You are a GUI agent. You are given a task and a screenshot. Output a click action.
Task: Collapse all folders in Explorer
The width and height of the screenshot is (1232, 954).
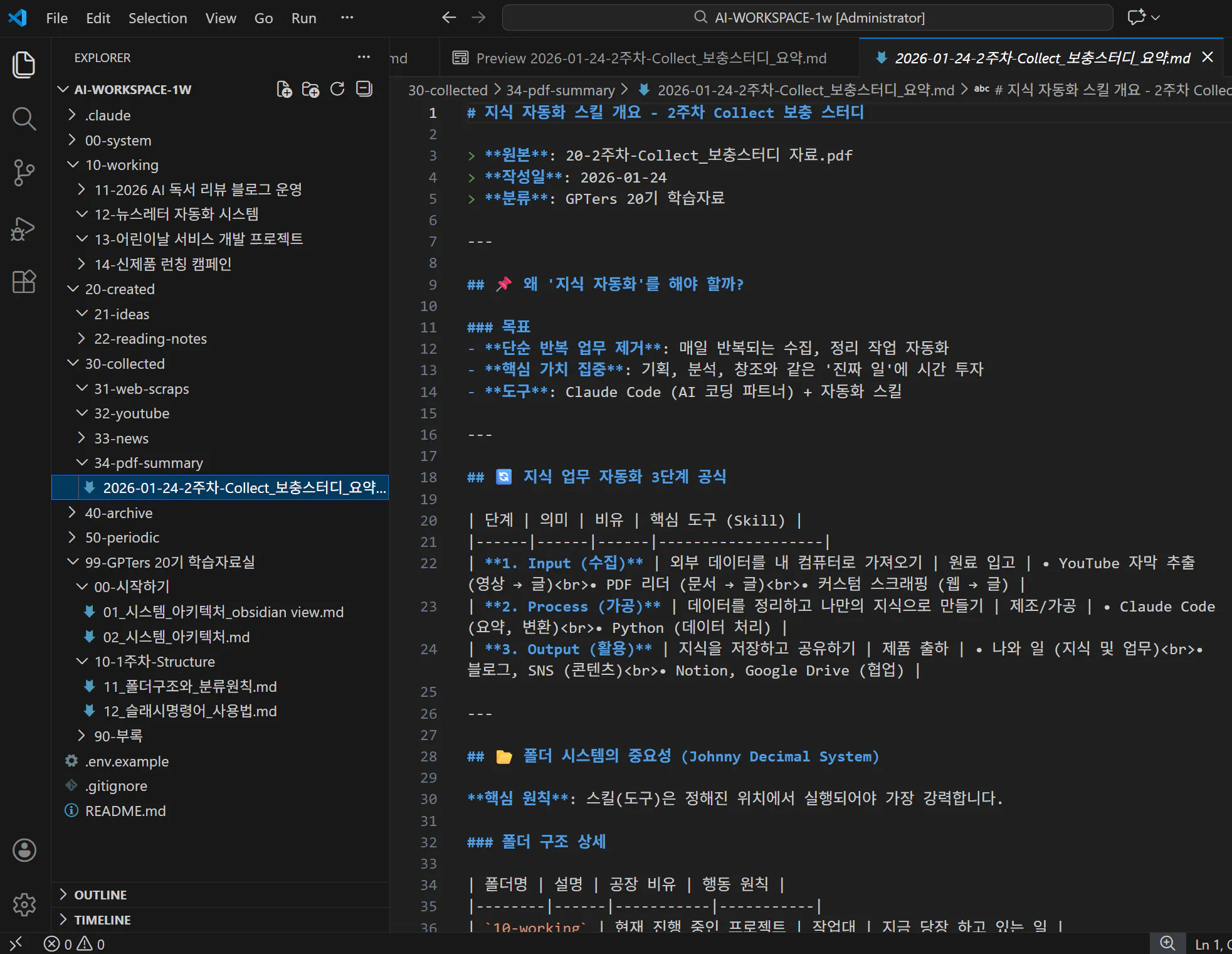click(x=364, y=88)
